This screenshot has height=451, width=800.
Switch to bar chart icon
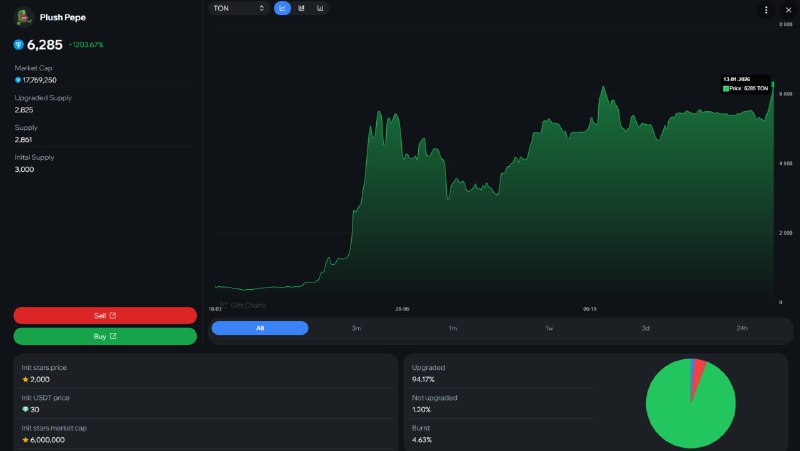click(320, 8)
